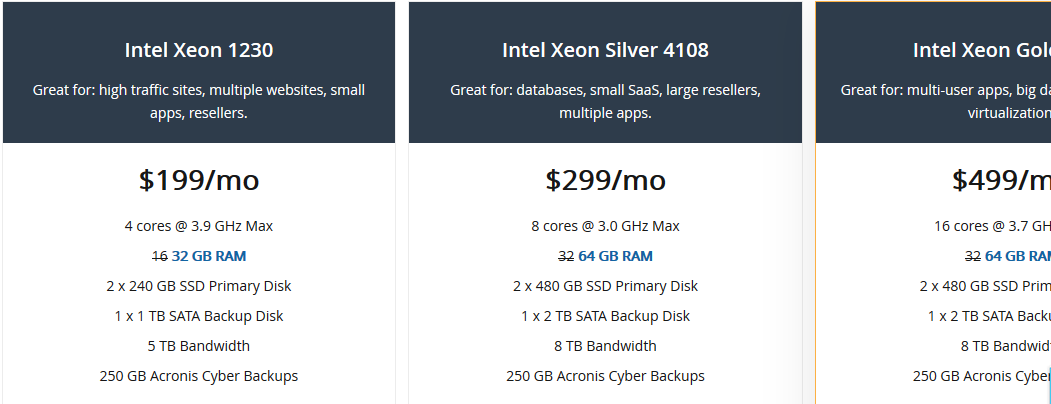
Task: Click '4 cores @ 3.9 GHz Max'
Action: (198, 226)
